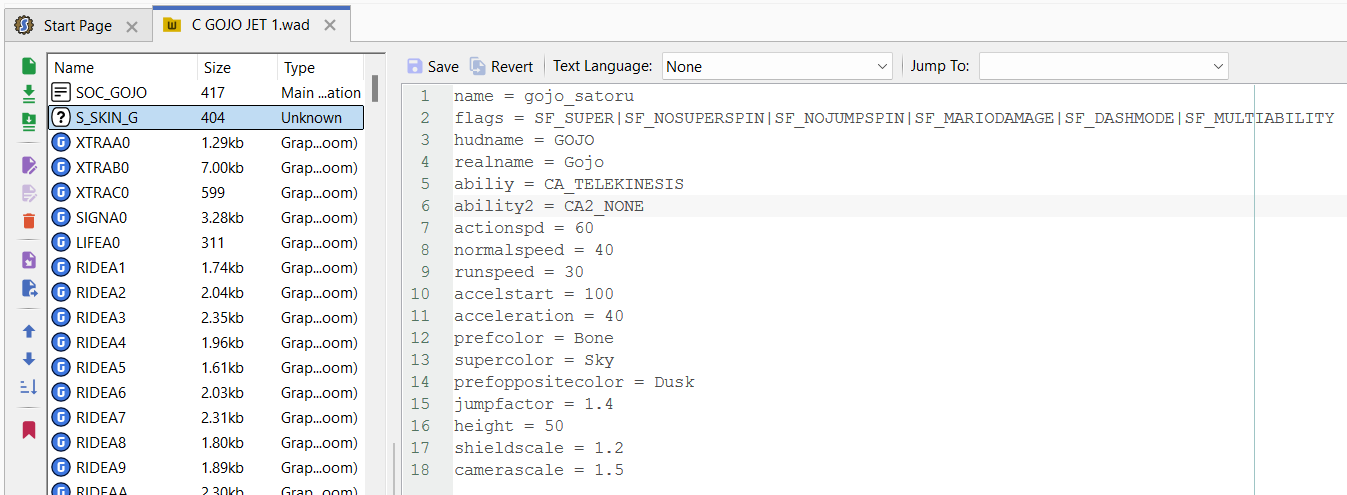Click line 'prefcolor = Bone'
This screenshot has height=495, width=1347.
point(534,338)
